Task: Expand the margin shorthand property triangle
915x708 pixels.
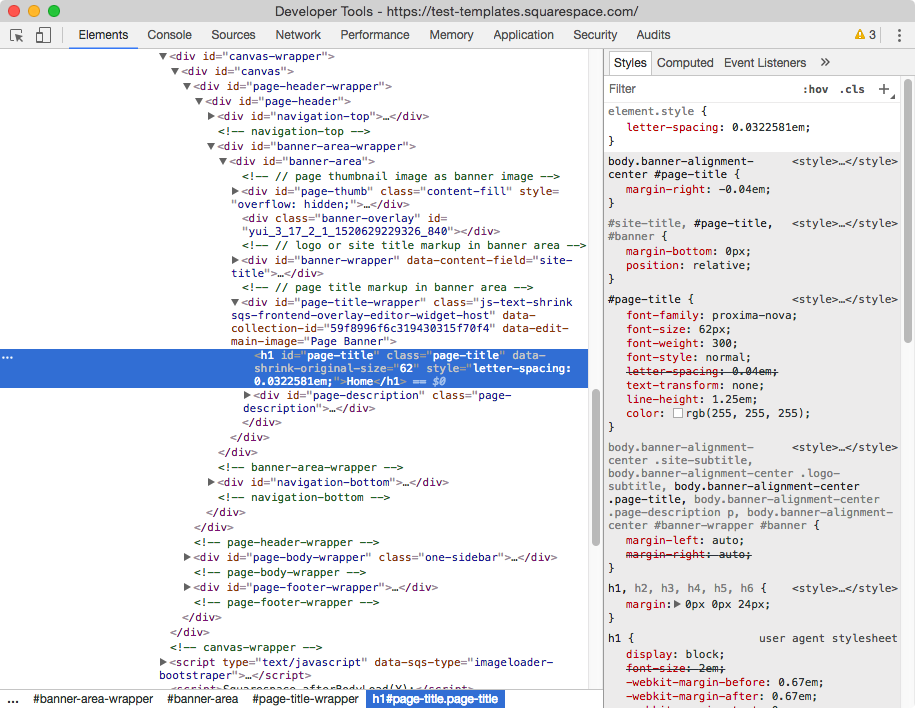Action: pyautogui.click(x=677, y=605)
